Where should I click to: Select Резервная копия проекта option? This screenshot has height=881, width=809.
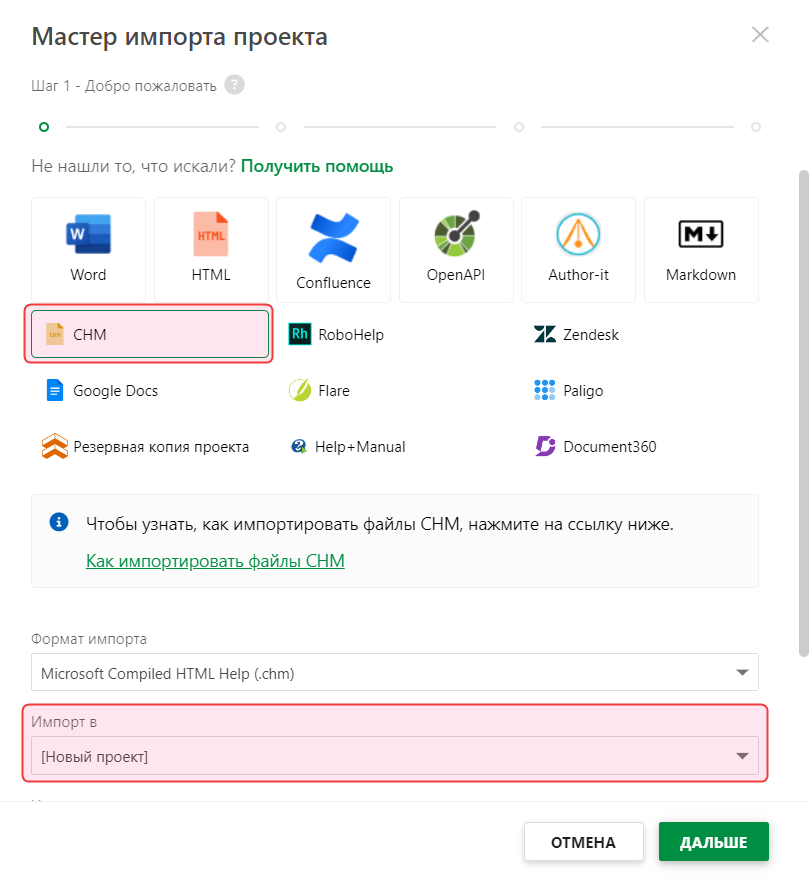click(x=160, y=447)
